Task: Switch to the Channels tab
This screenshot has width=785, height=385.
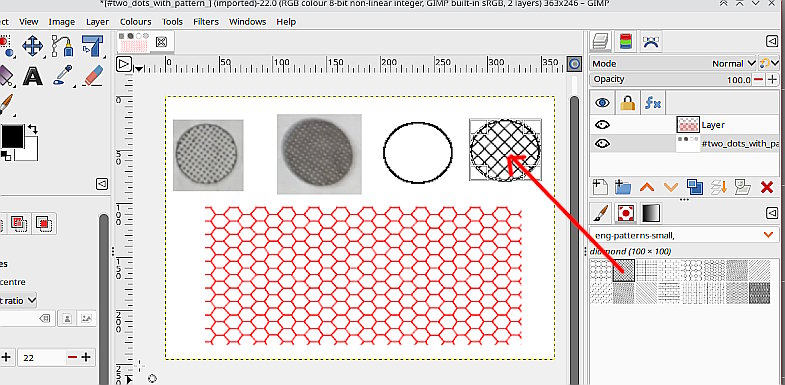Action: click(625, 42)
